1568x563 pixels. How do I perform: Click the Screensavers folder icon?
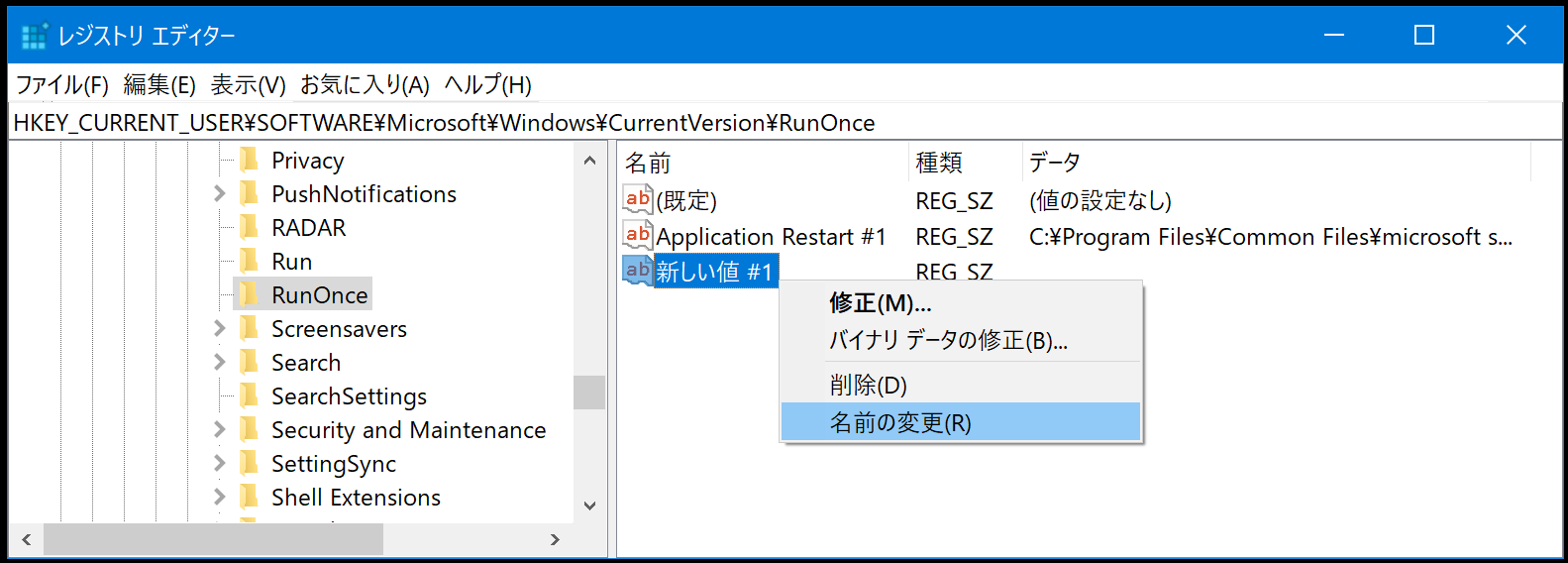250,328
